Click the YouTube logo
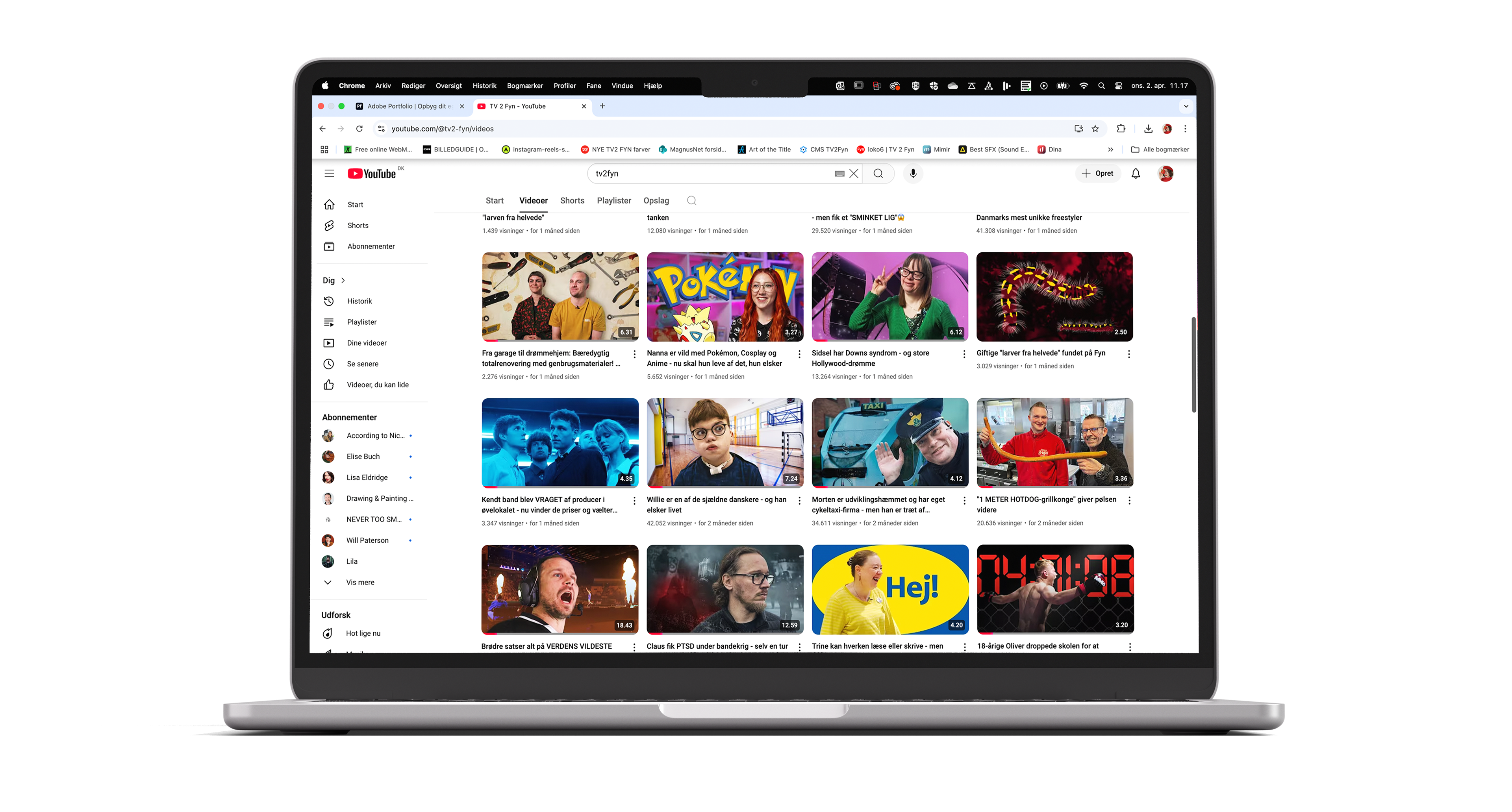The image size is (1512, 812). pyautogui.click(x=372, y=174)
